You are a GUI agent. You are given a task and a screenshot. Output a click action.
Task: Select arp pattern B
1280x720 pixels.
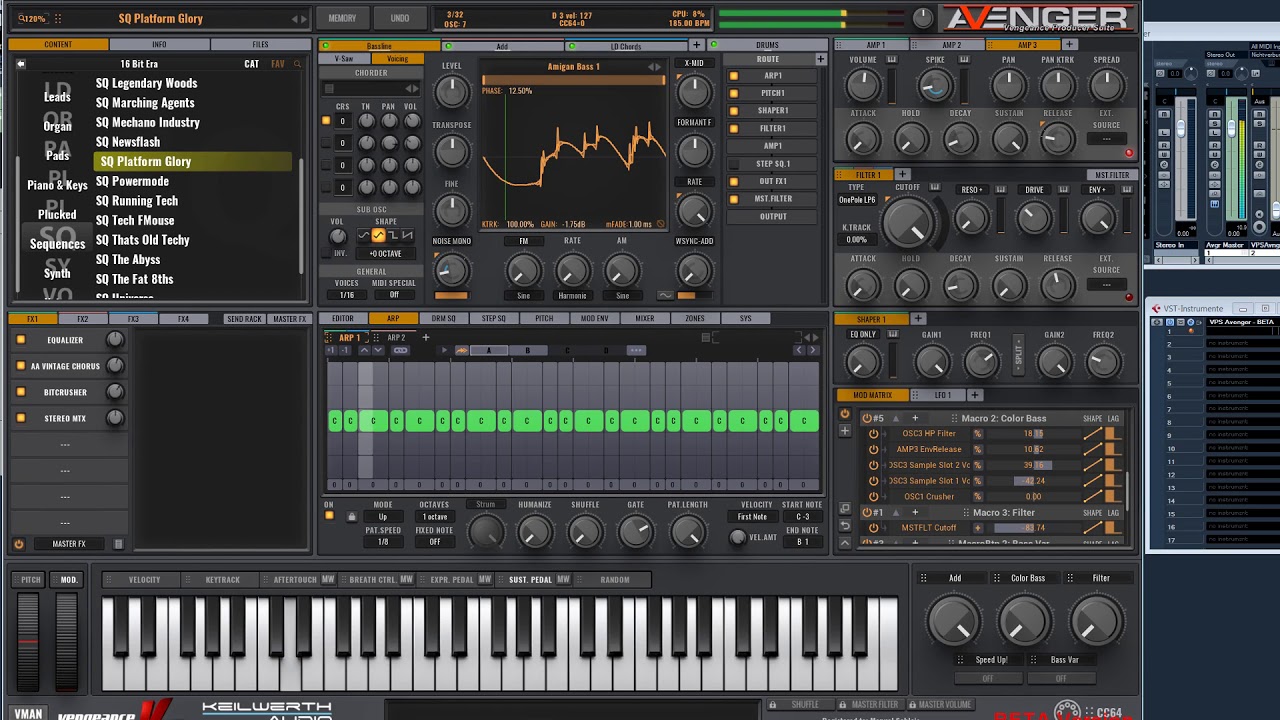[528, 351]
